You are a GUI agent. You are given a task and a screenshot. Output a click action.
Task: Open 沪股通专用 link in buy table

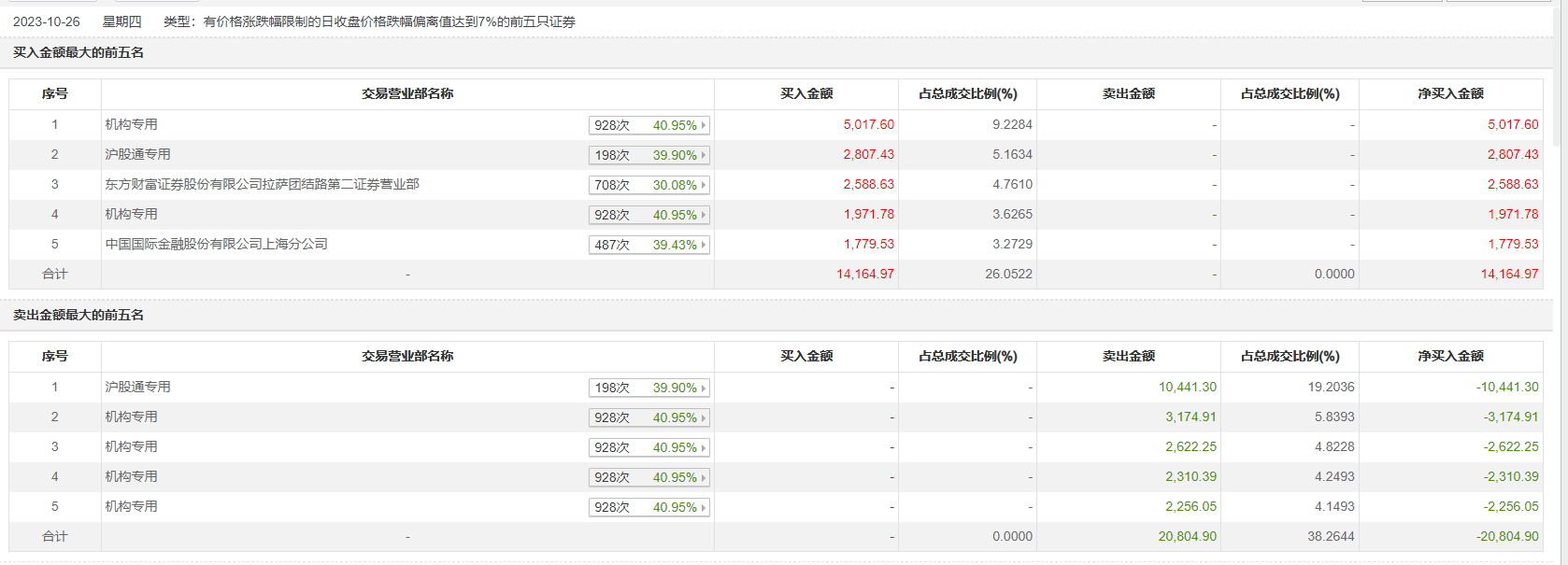pos(137,155)
